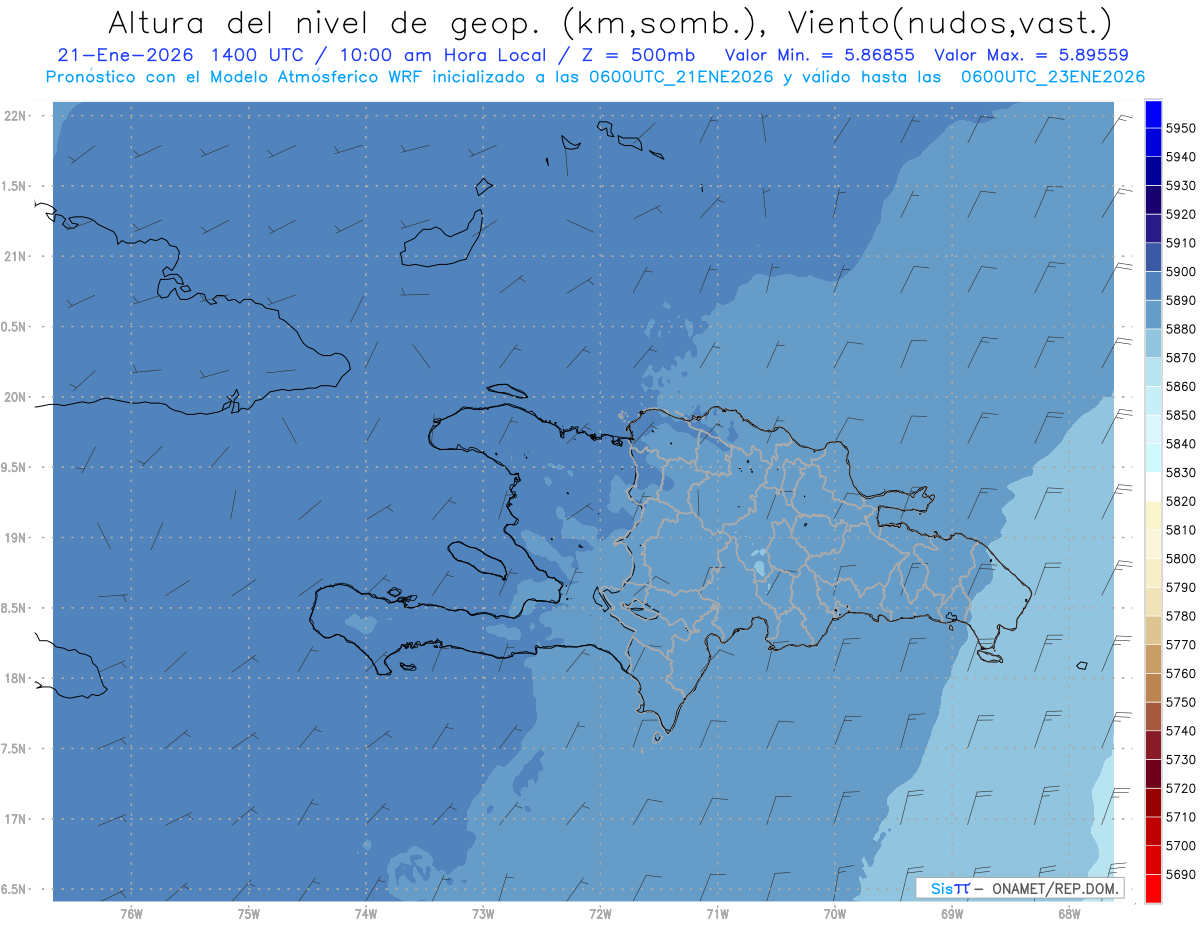Click the longitude axis label "69W"

tap(952, 914)
